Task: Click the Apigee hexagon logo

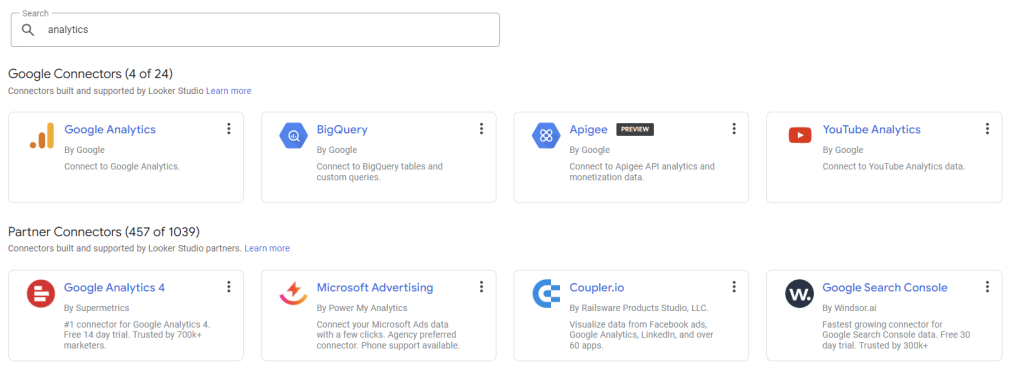Action: (x=547, y=136)
